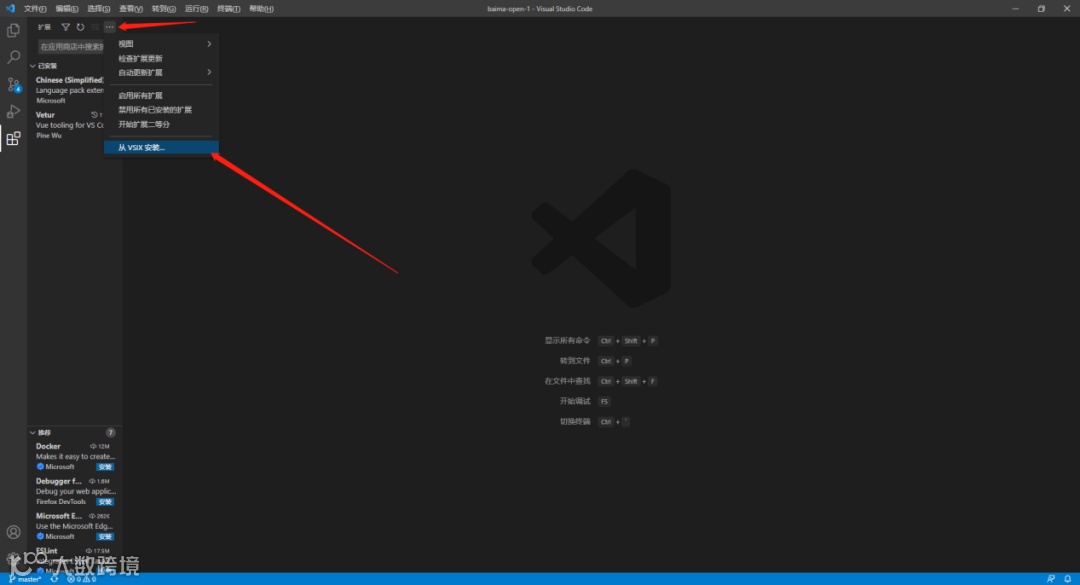Viewport: 1080px width, 585px height.
Task: Click the 转到文件 shortcut hint
Action: 595,361
